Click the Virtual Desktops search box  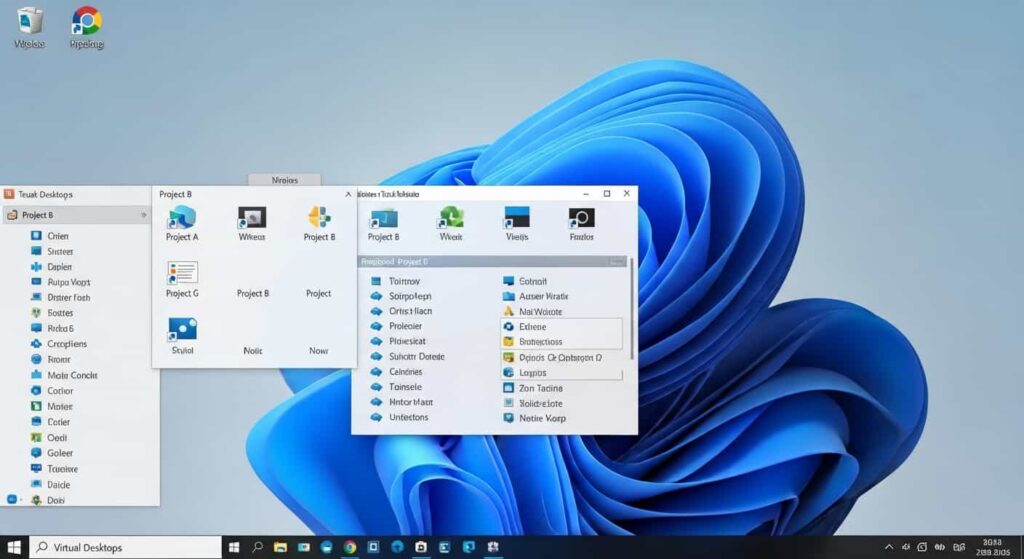coord(125,547)
